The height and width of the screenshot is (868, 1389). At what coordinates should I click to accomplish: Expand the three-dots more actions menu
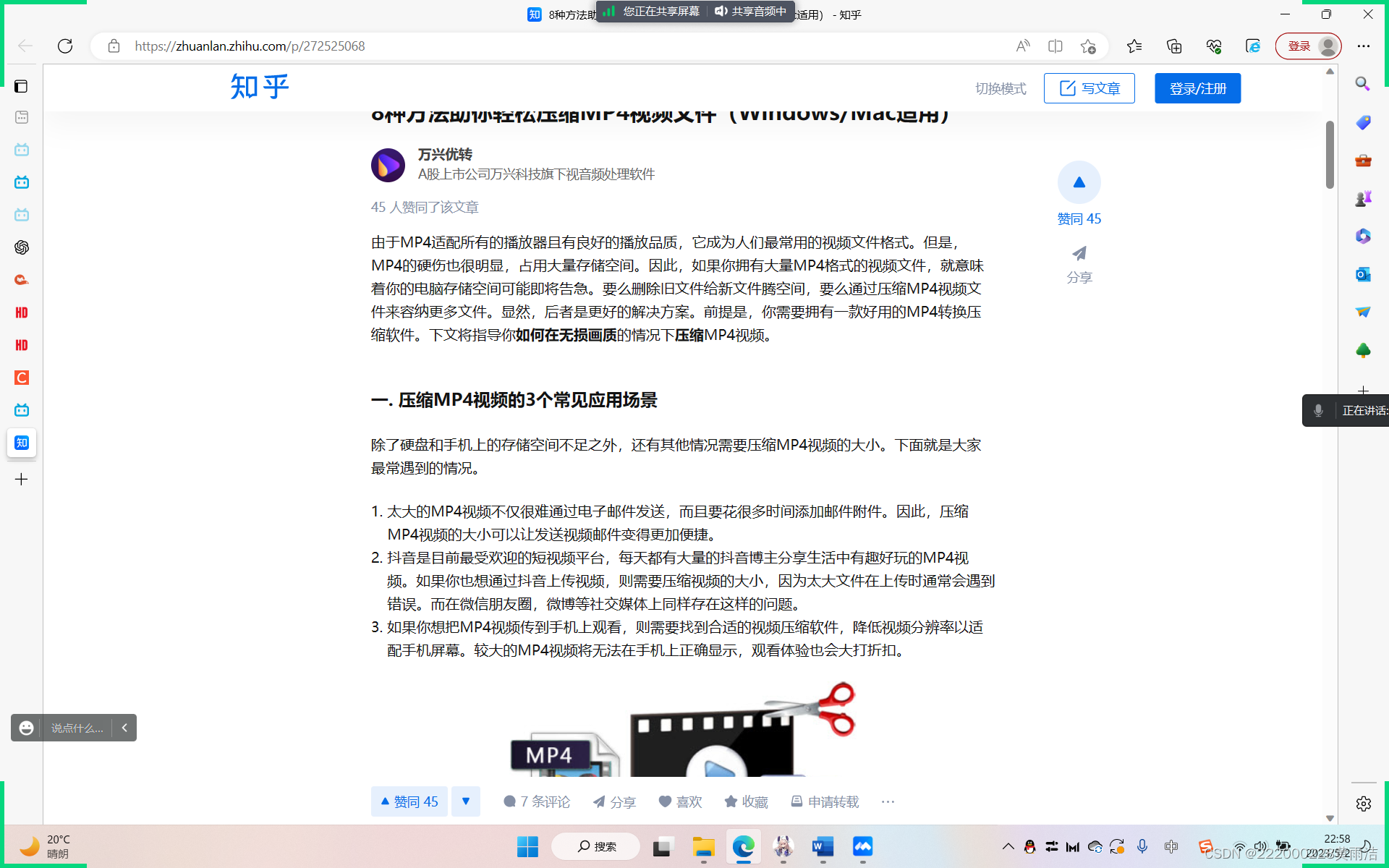(x=888, y=801)
